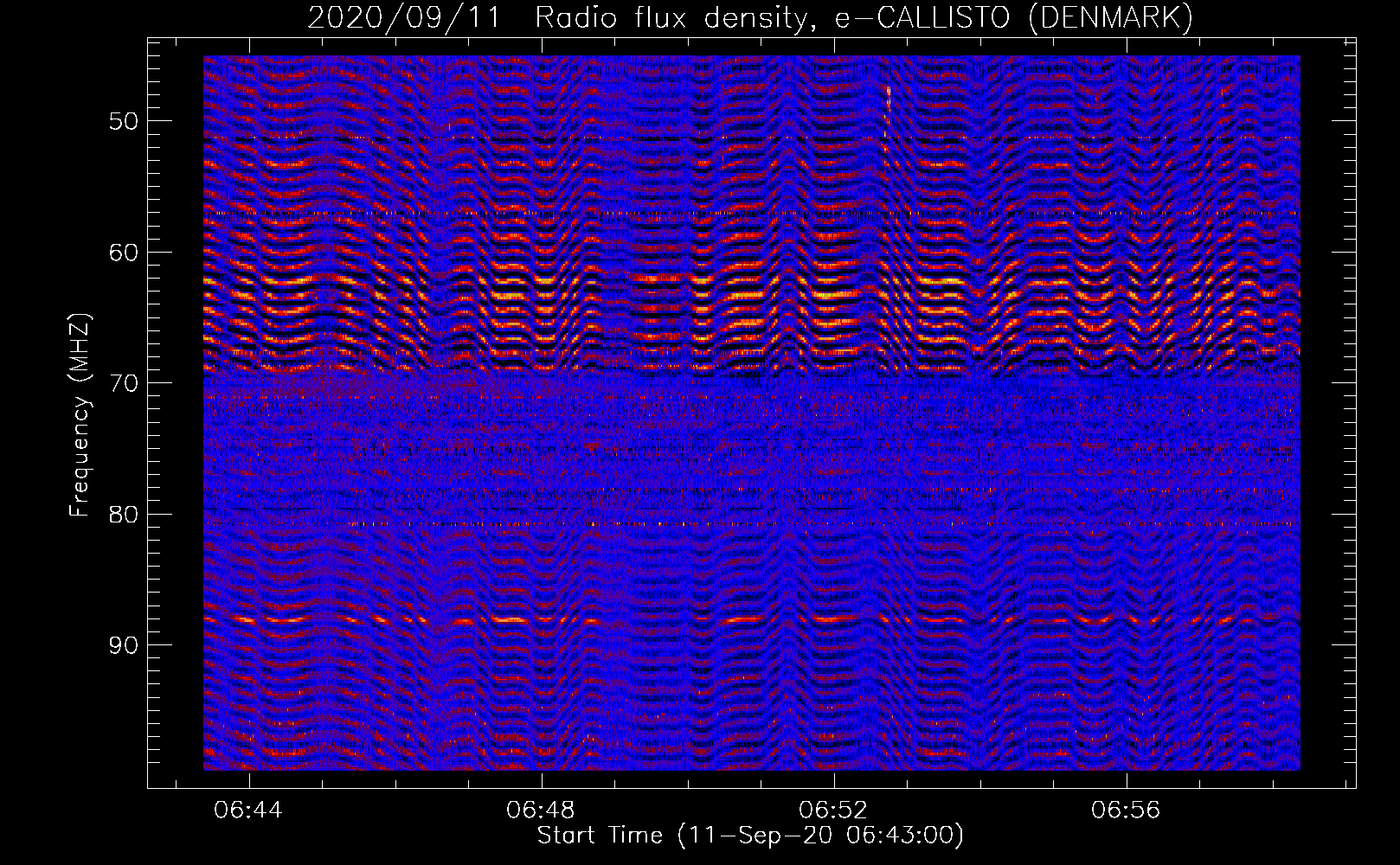Click the 60 frequency tick label
This screenshot has height=865, width=1400.
(x=124, y=253)
